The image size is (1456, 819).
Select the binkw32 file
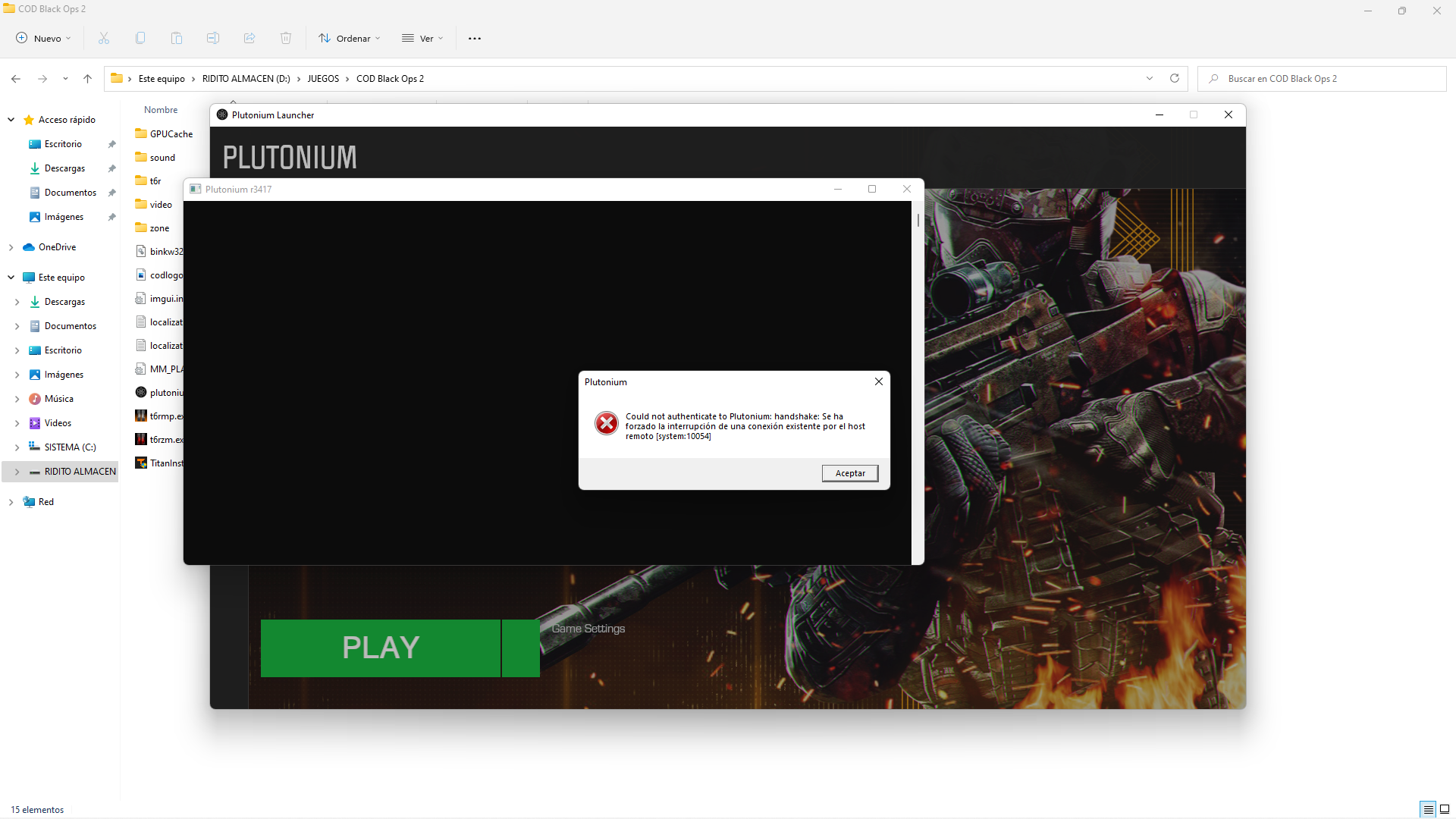click(x=159, y=252)
